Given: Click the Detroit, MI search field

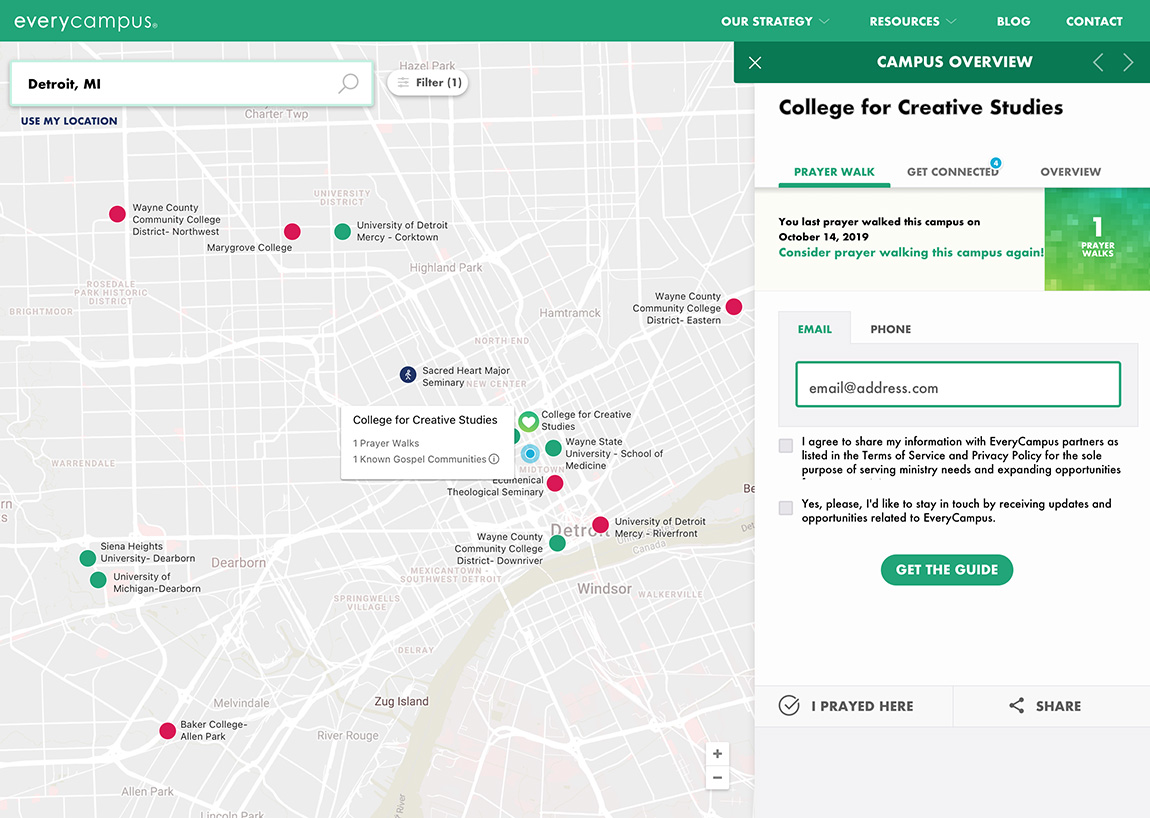Looking at the screenshot, I should click(191, 84).
